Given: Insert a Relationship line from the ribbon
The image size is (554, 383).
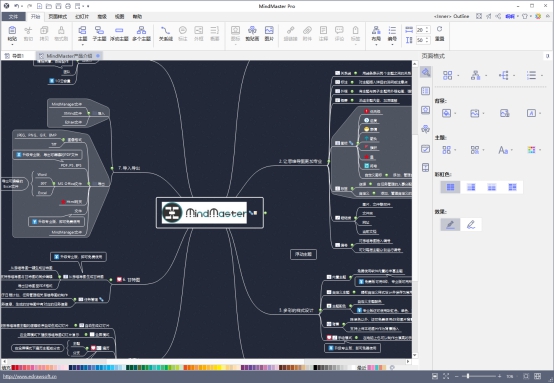Looking at the screenshot, I should coord(165,34).
